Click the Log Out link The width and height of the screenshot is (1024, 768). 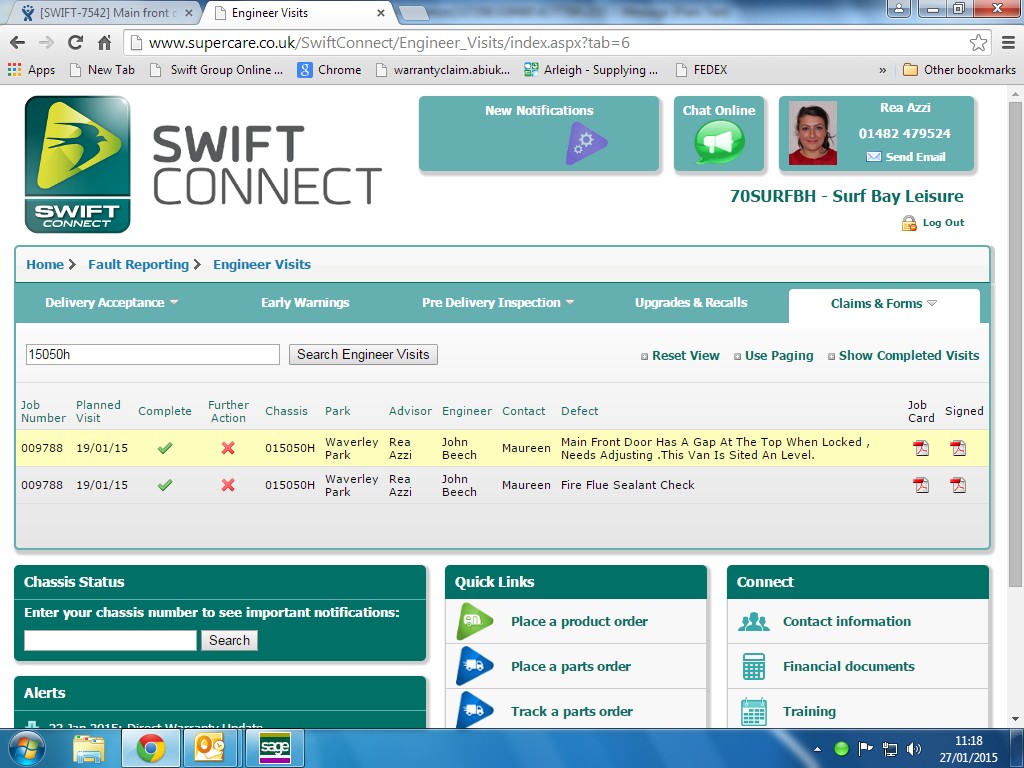[x=943, y=223]
